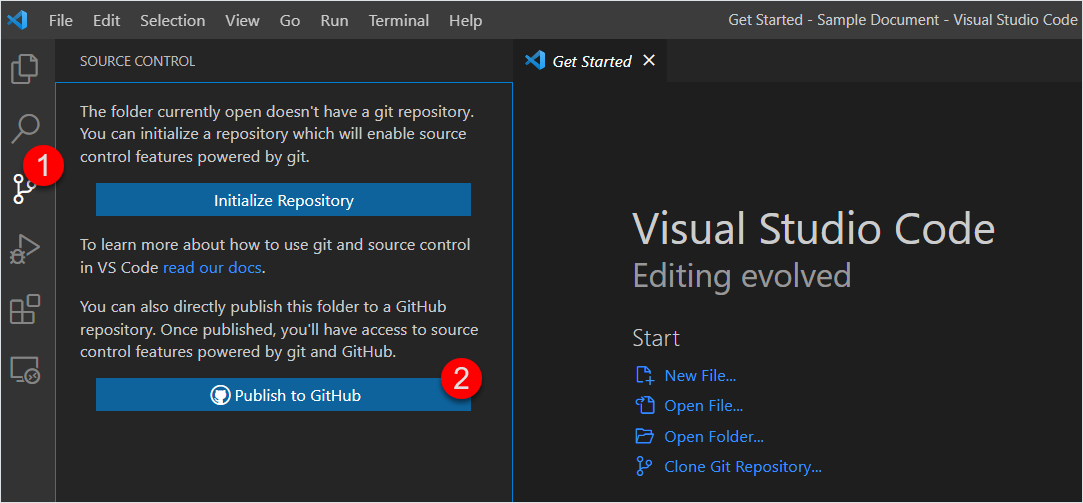Viewport: 1083px width, 503px height.
Task: Open the Run menu
Action: tap(334, 21)
